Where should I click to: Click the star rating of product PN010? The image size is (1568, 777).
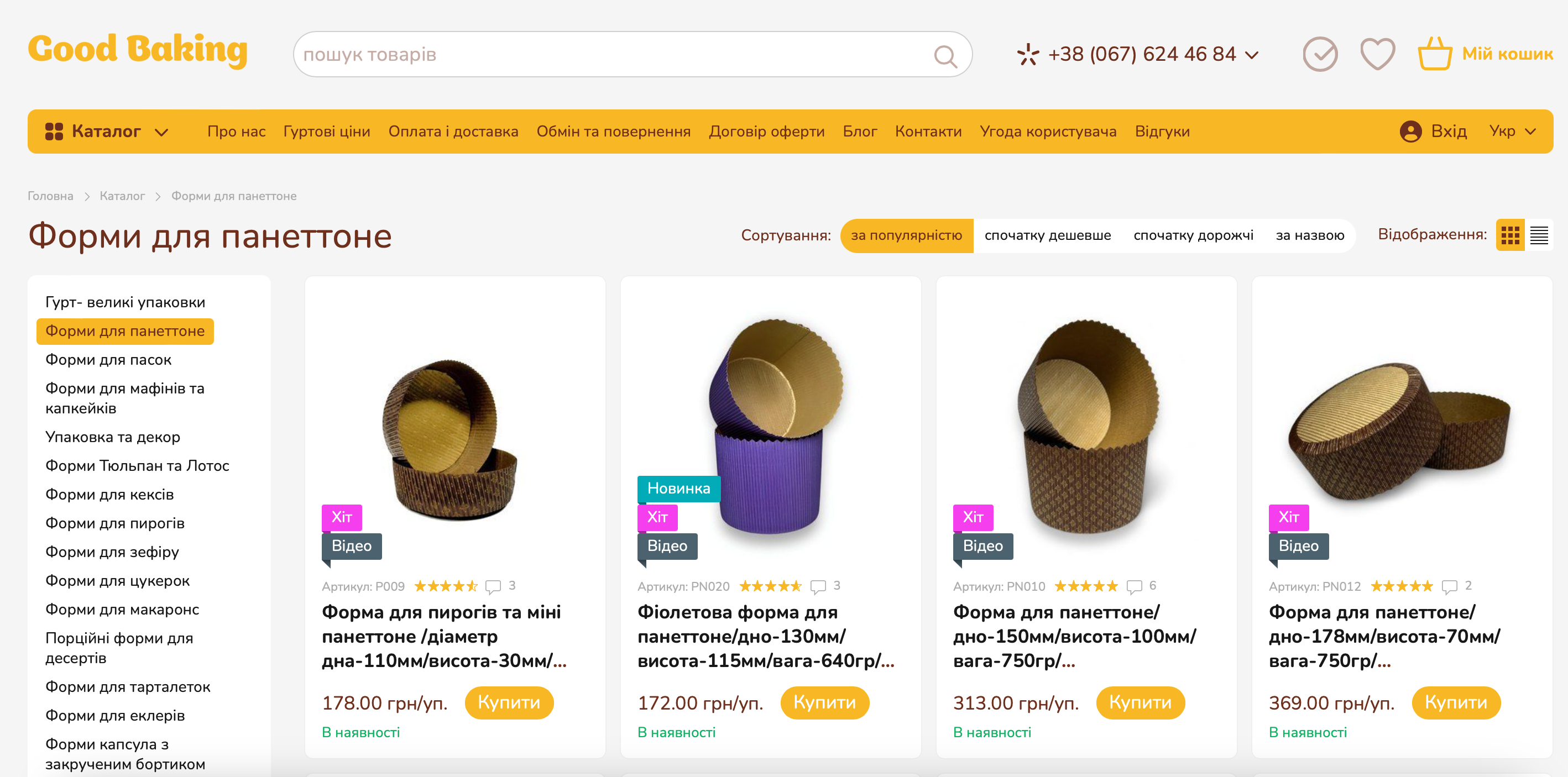click(x=1085, y=586)
